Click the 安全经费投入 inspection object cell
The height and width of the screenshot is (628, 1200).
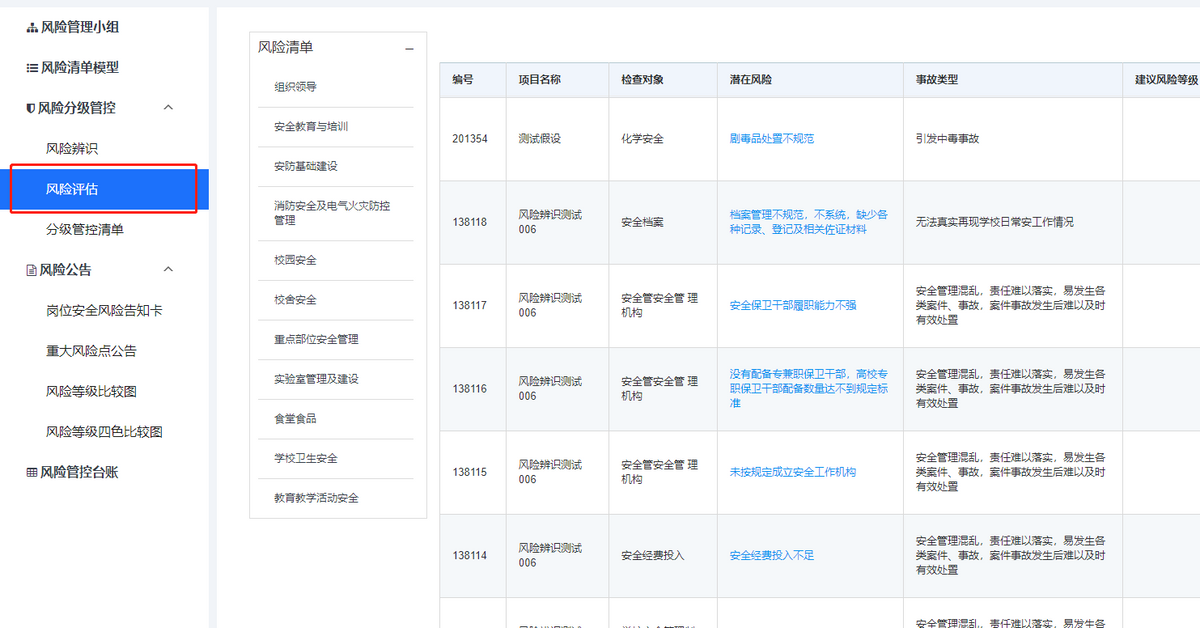(x=653, y=556)
